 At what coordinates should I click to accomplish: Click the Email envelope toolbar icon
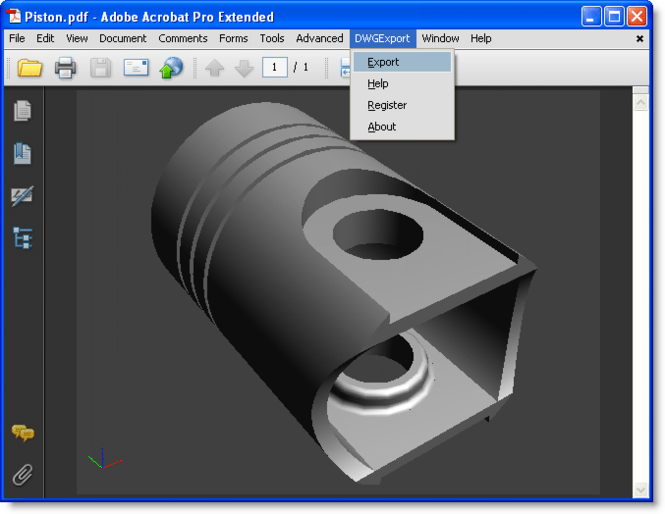[136, 67]
